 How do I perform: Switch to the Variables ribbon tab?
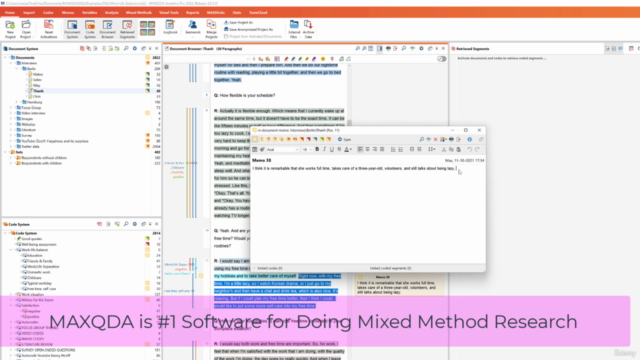[89, 13]
